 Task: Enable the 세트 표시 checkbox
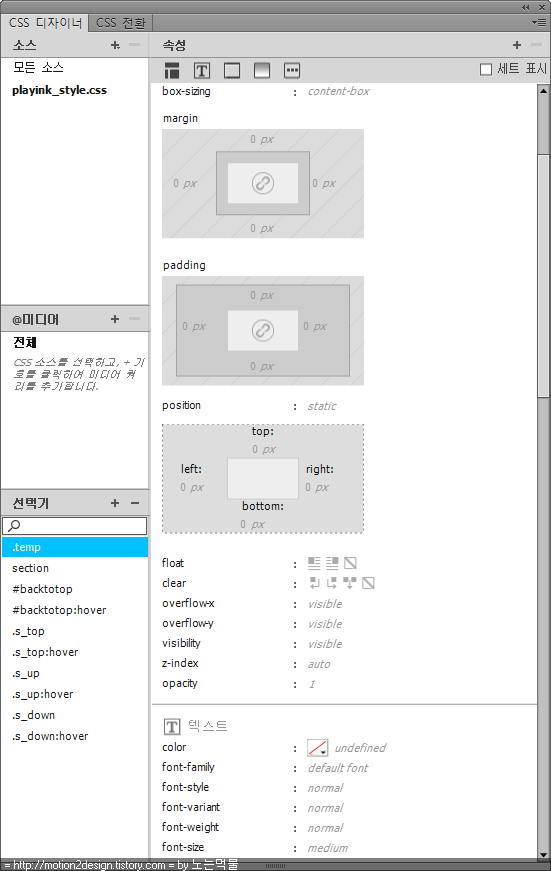486,69
